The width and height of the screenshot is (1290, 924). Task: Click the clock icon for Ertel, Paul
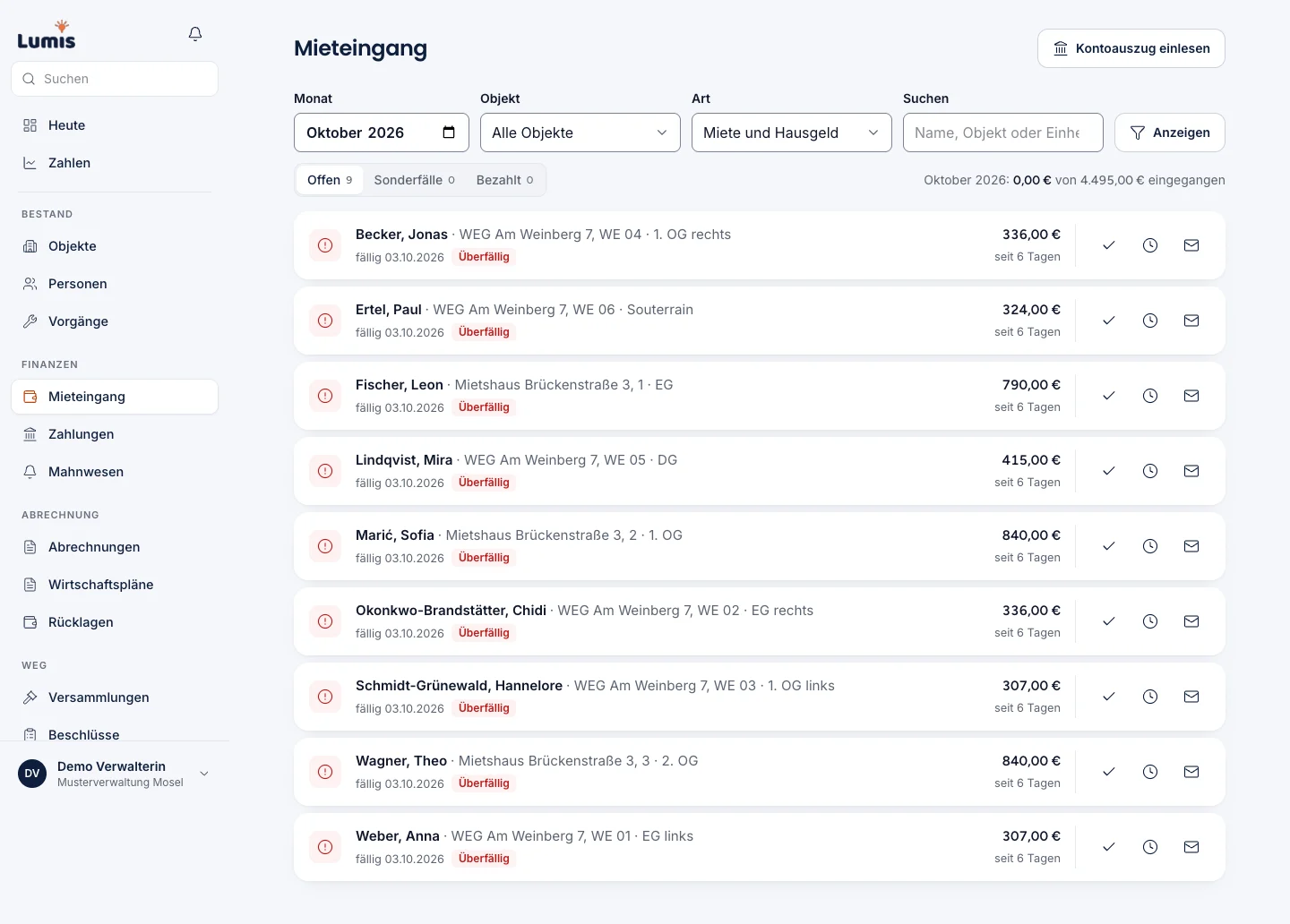(1150, 321)
